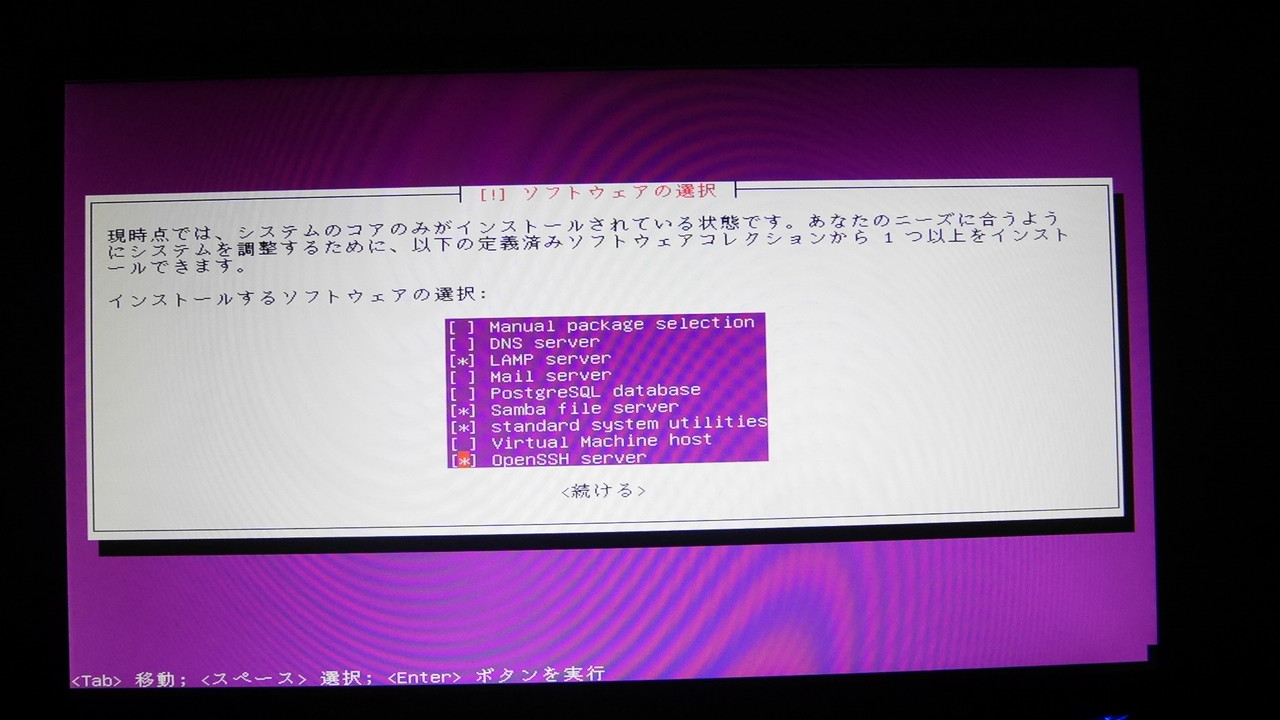Toggle the standard system utilities checkbox
The image size is (1280, 720).
point(462,426)
